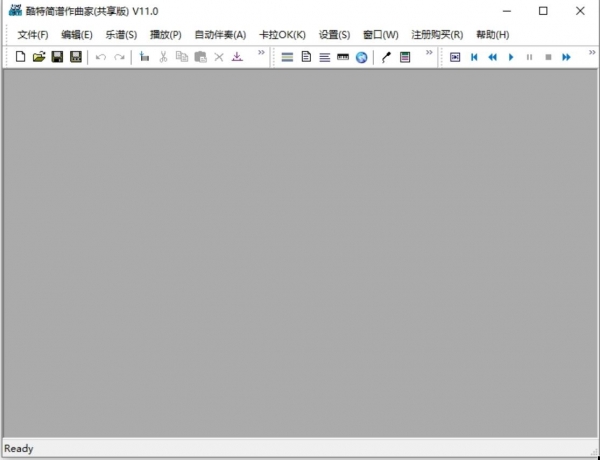Screen dimensions: 600x460
Task: Maximize the composer window
Action: coord(543,11)
